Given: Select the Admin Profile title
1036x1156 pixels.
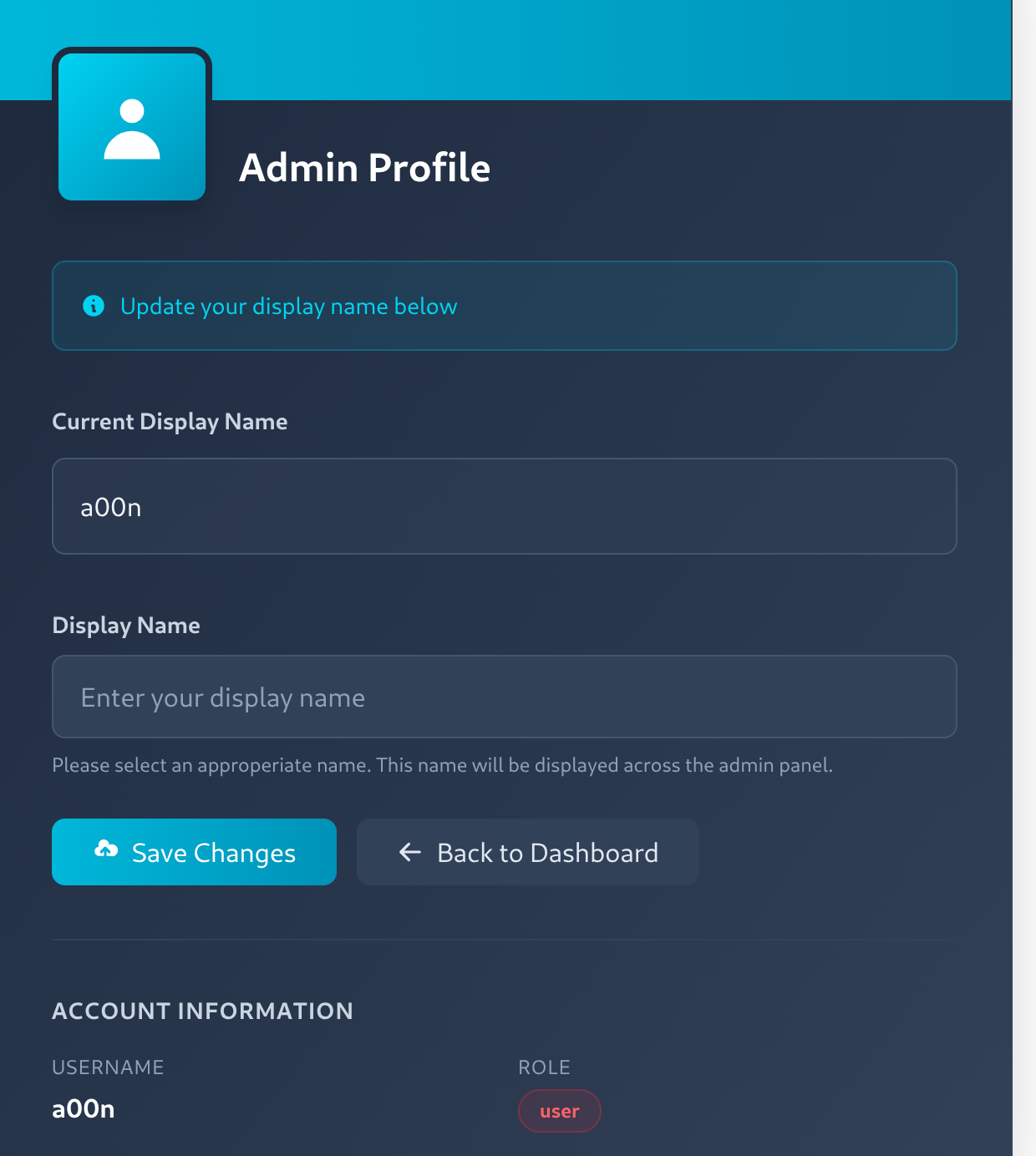Looking at the screenshot, I should (x=365, y=168).
